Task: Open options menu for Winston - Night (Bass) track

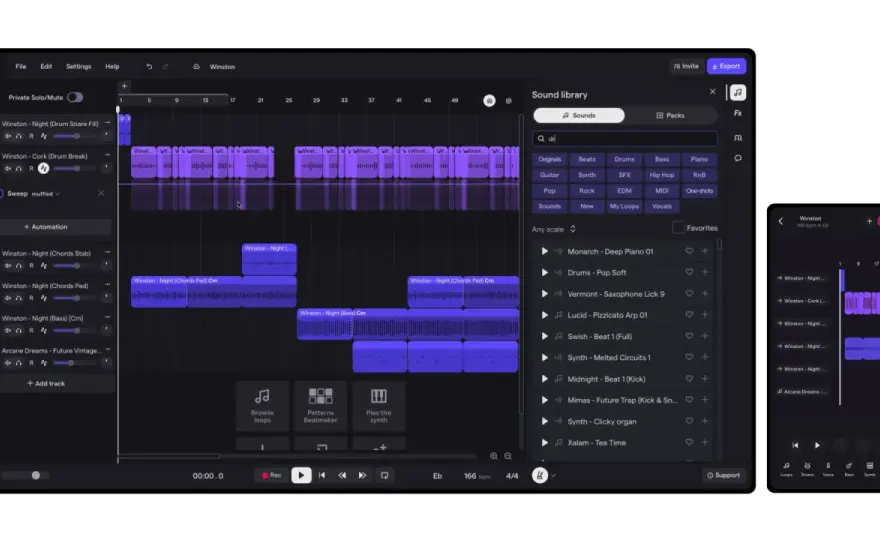Action: 107,318
